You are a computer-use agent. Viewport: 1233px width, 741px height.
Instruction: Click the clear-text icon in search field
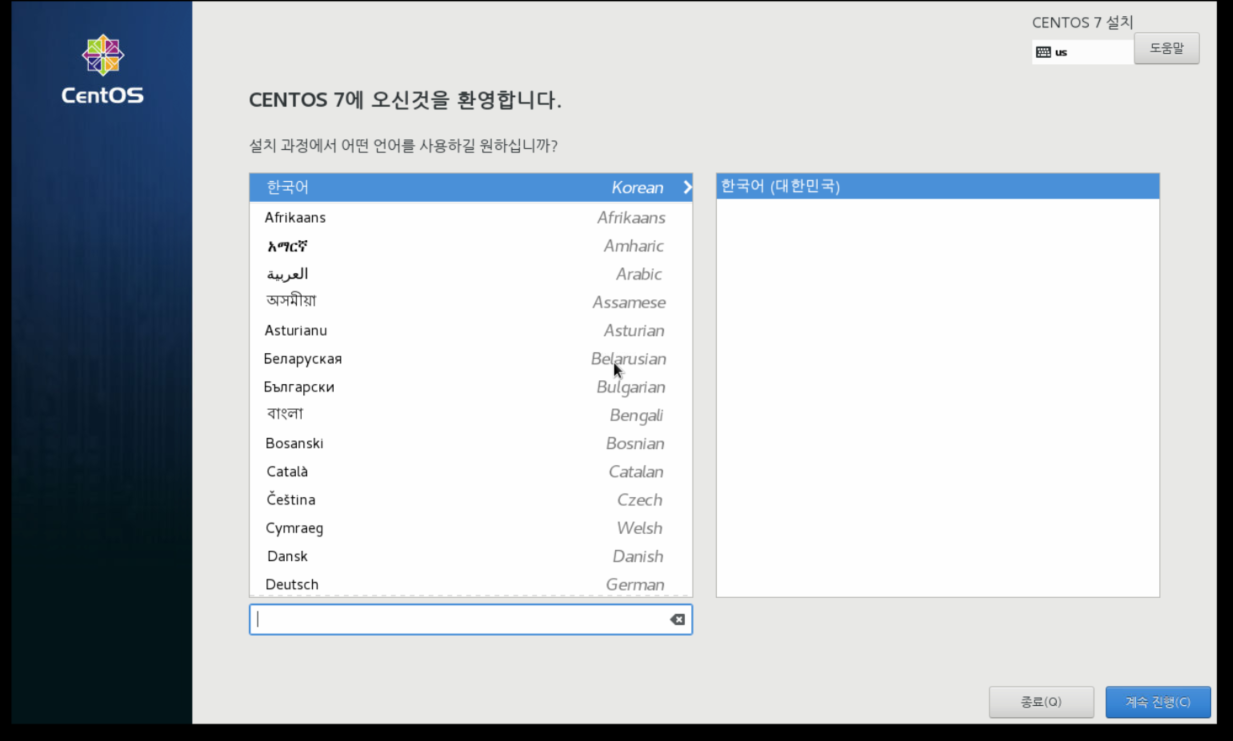pos(677,620)
